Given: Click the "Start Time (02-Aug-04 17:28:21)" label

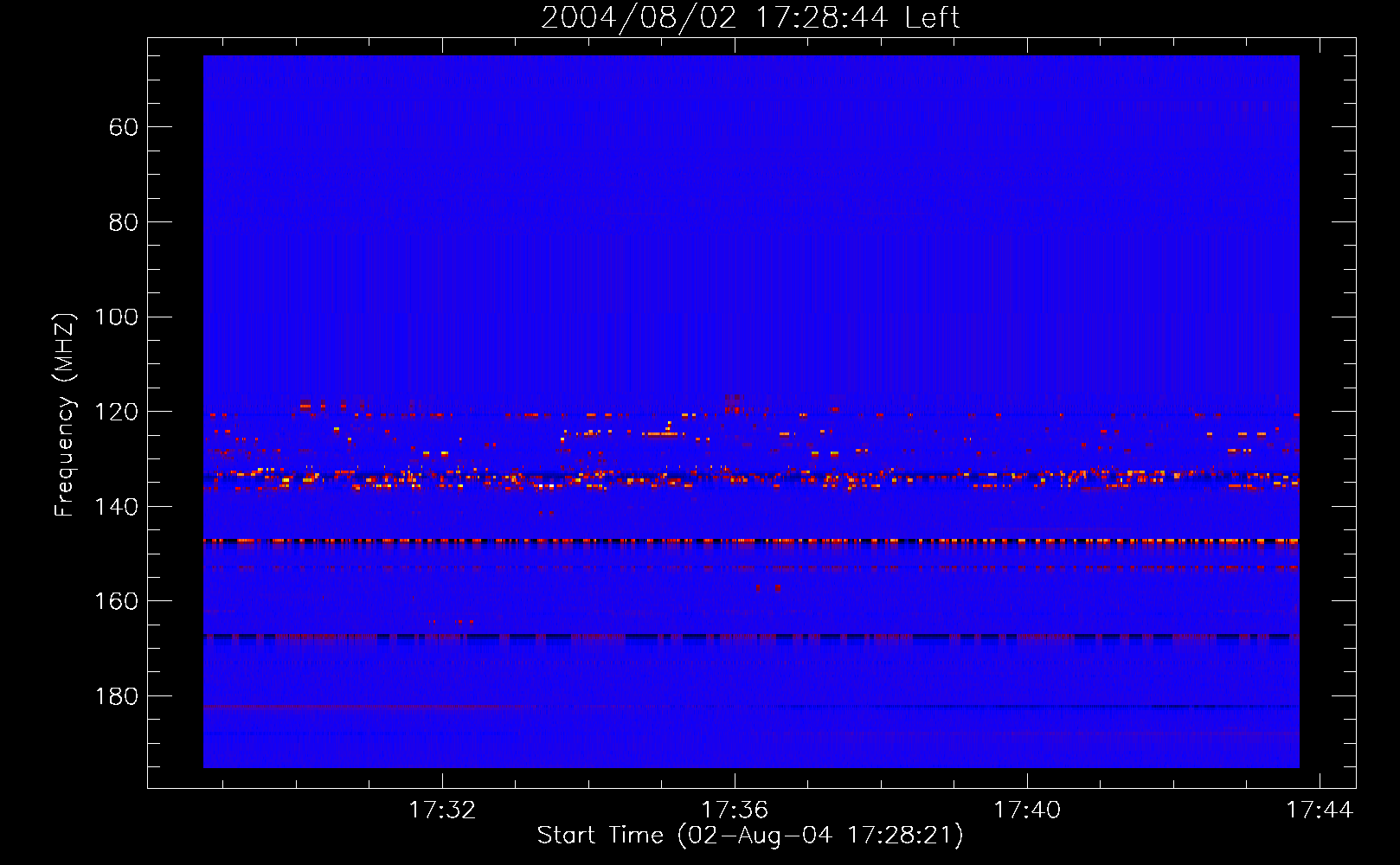Looking at the screenshot, I should coord(750,836).
